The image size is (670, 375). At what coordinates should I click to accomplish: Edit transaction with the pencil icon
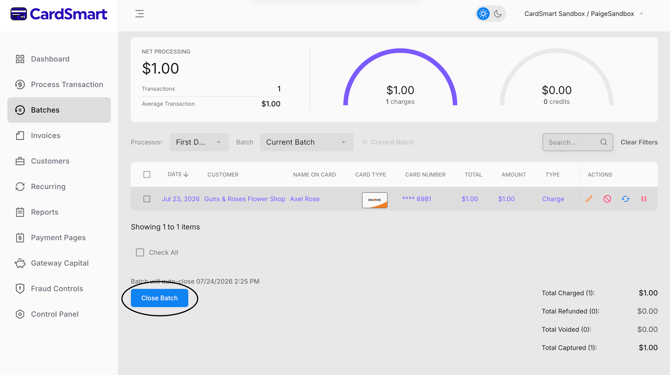(x=589, y=199)
